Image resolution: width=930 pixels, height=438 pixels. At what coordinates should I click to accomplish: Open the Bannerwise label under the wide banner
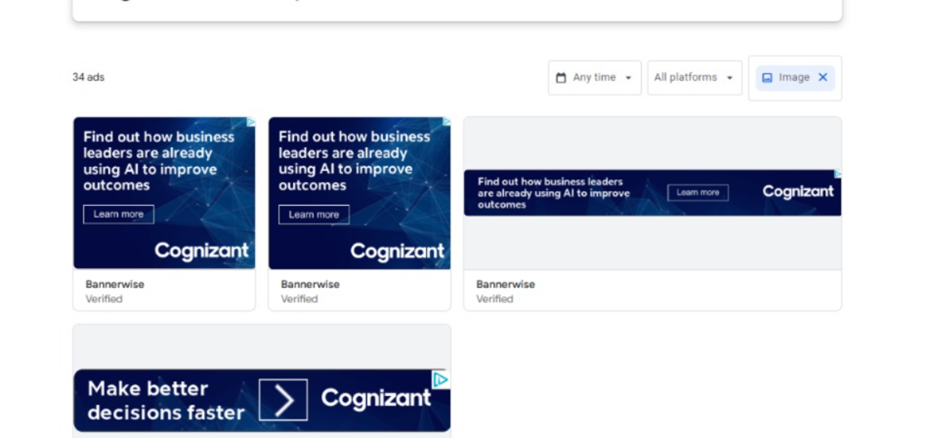pos(505,284)
